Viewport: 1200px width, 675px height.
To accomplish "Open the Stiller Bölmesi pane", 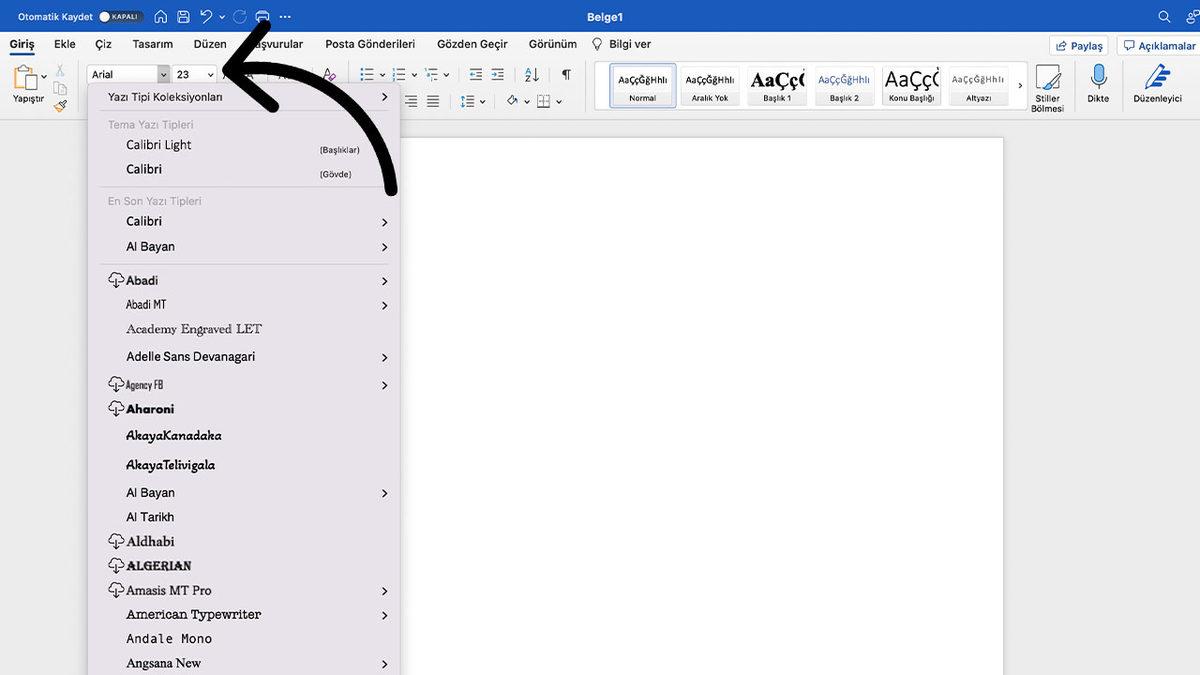I will 1047,88.
